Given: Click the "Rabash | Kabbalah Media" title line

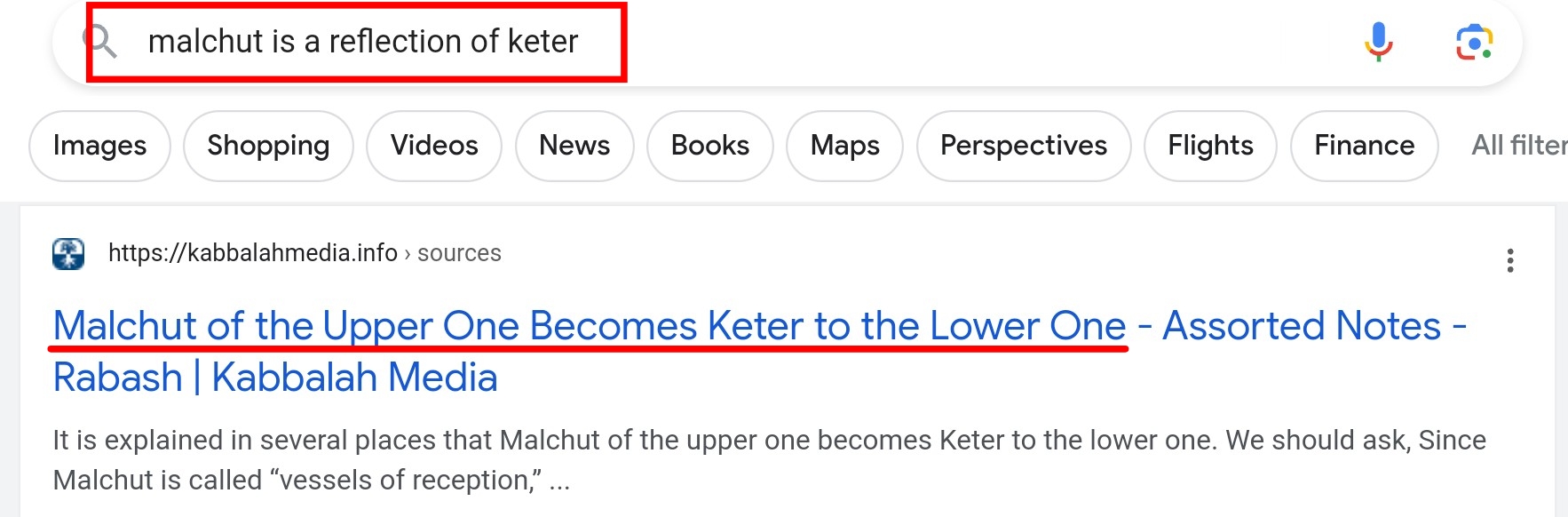Looking at the screenshot, I should (x=275, y=378).
